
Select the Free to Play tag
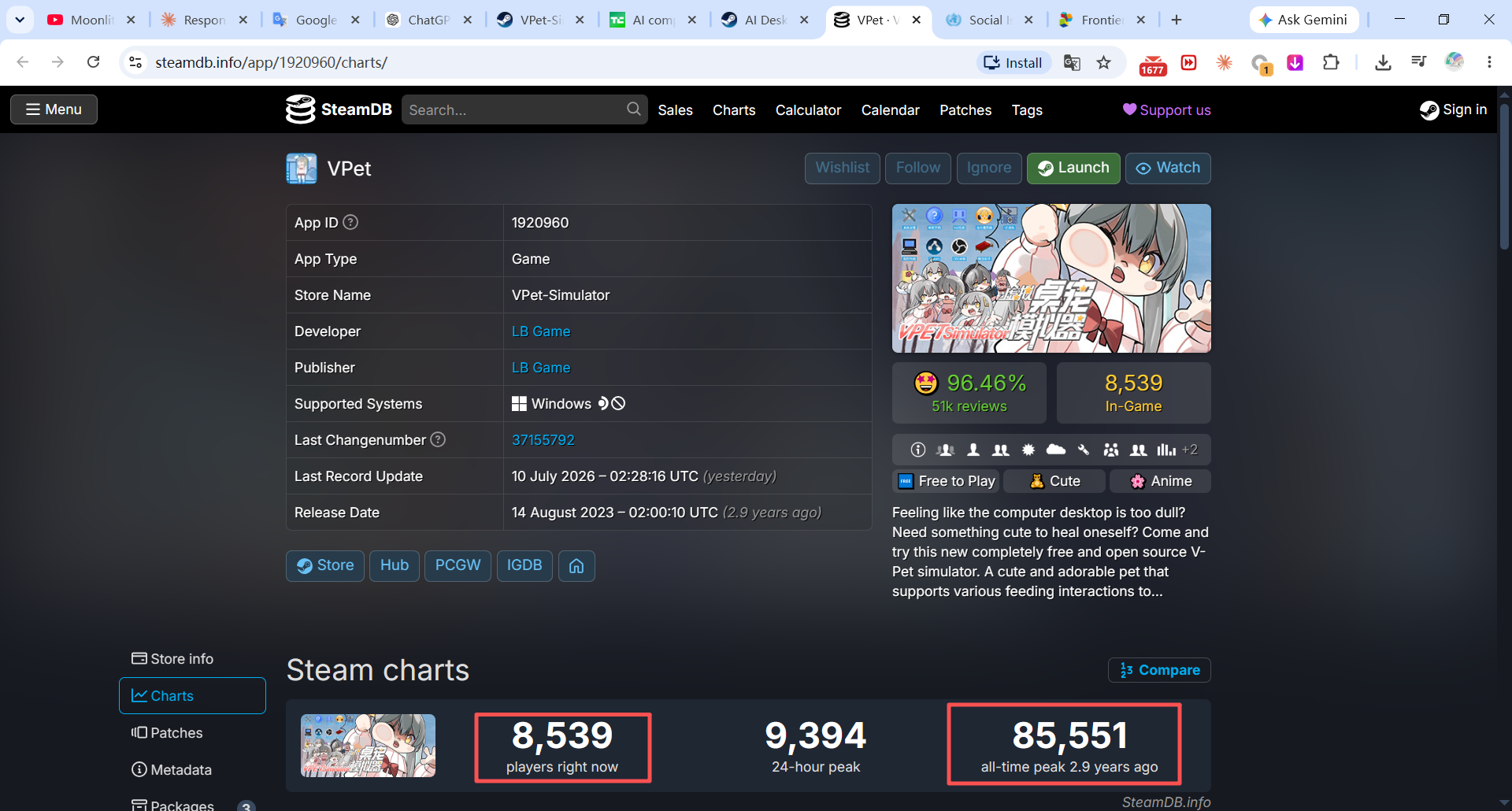[947, 481]
